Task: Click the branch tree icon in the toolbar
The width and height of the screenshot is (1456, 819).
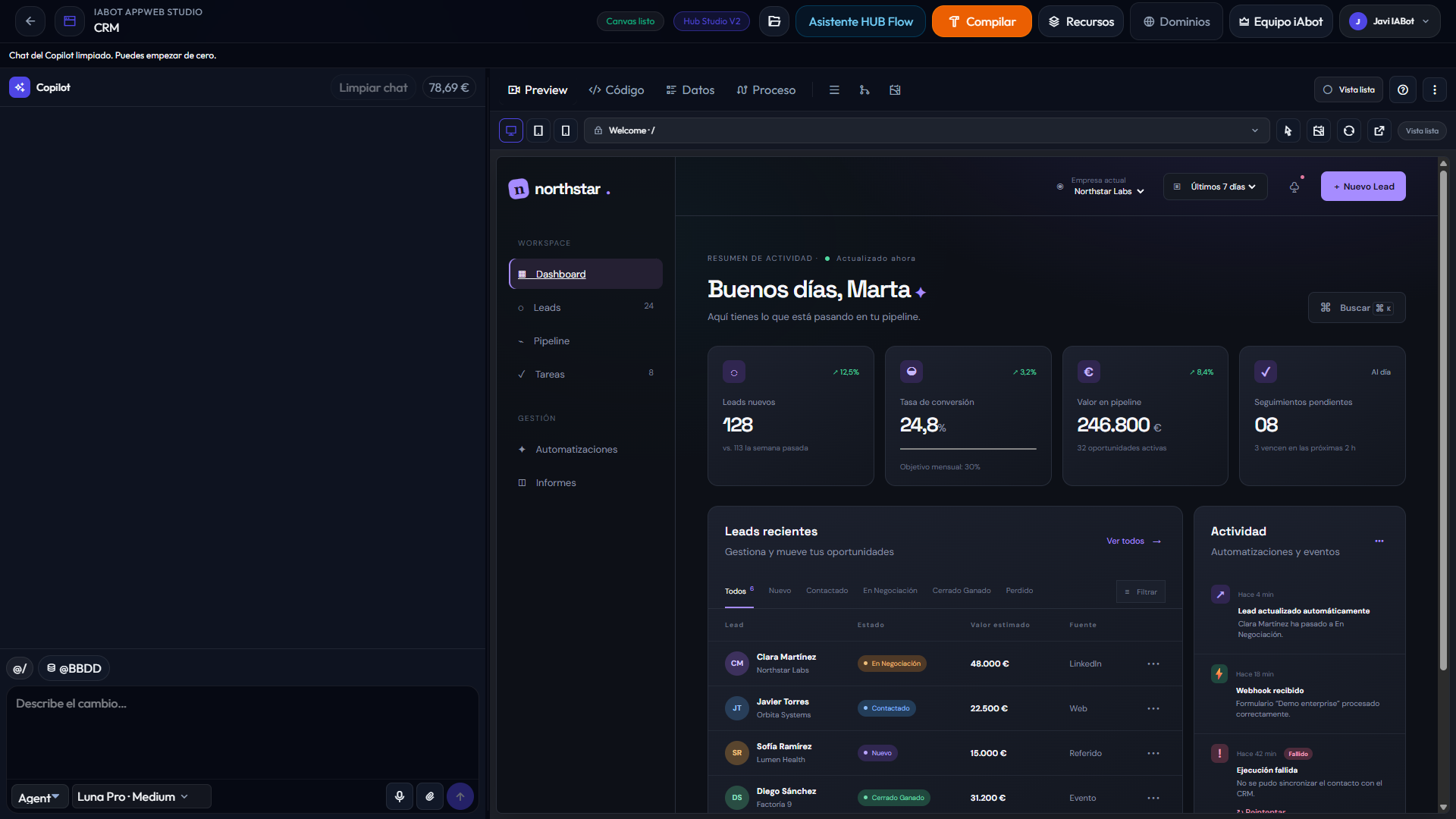Action: [864, 89]
